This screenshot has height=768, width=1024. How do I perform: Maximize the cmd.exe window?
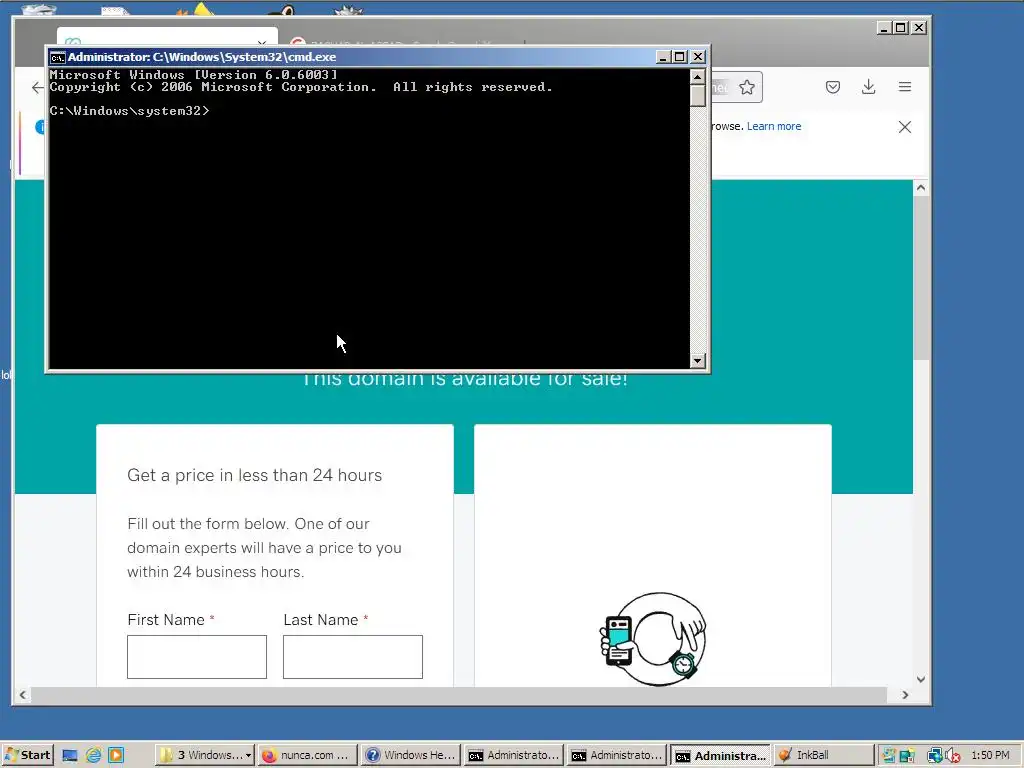click(x=680, y=57)
